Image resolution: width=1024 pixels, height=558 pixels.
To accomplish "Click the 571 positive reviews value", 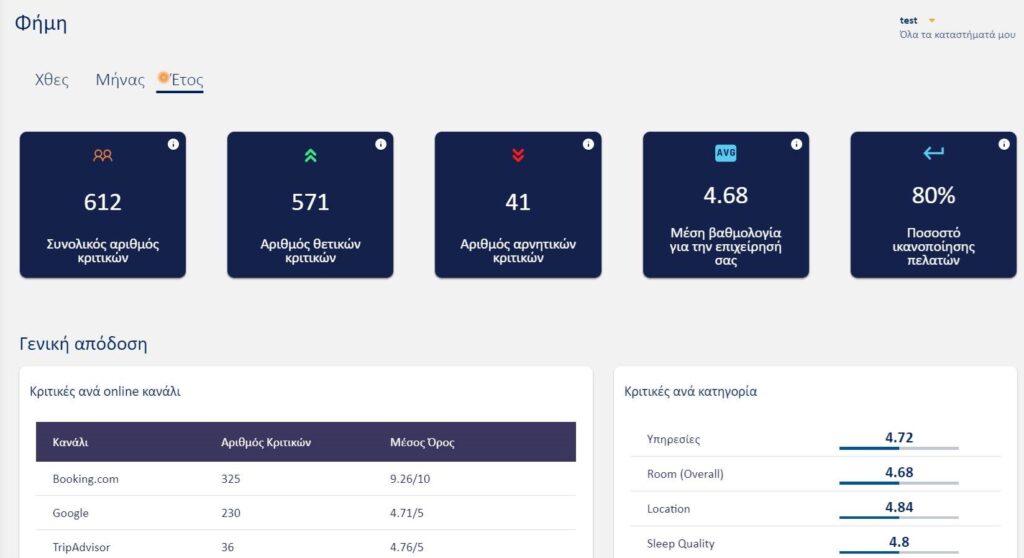I will pyautogui.click(x=310, y=202).
